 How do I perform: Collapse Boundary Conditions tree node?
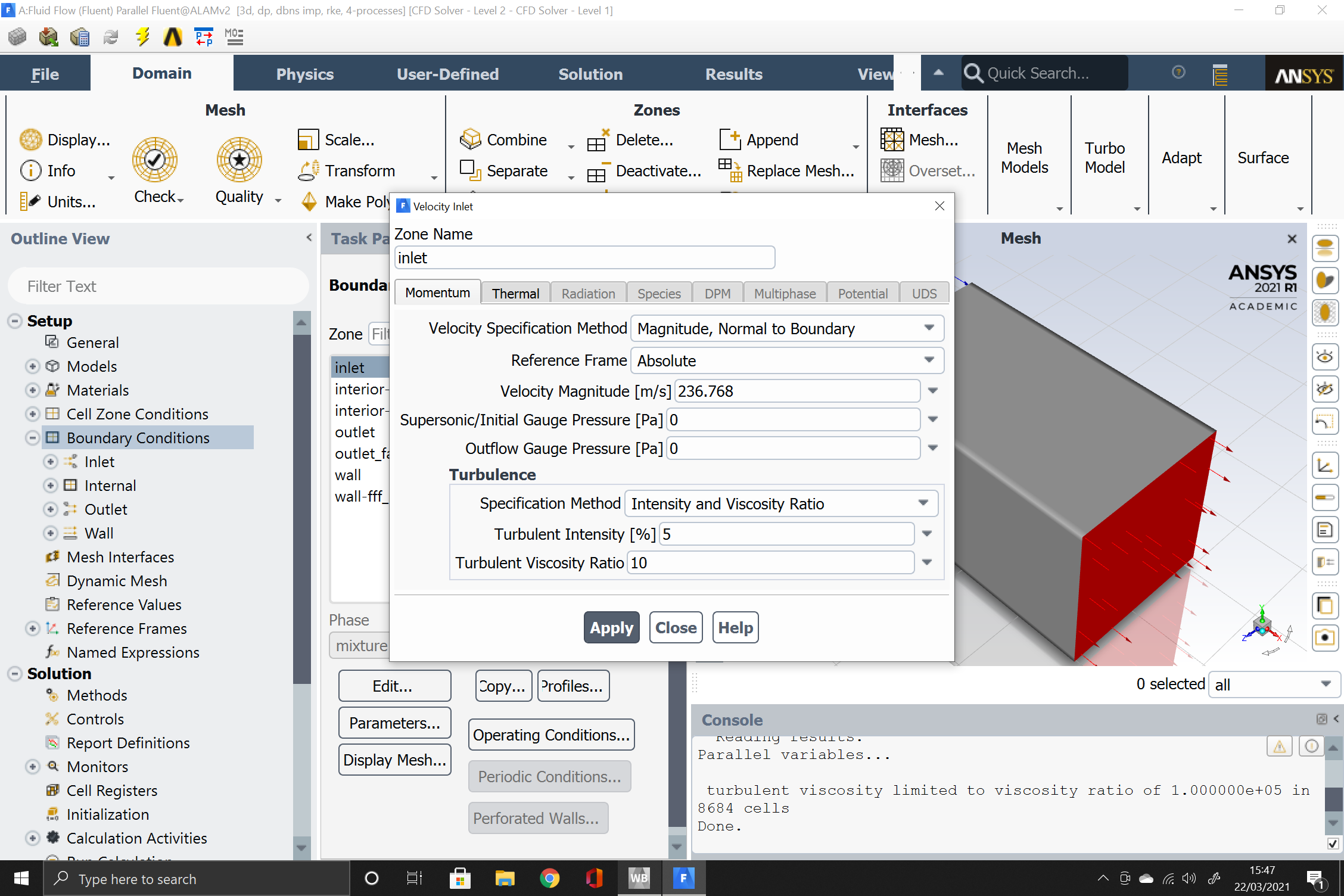coord(33,438)
